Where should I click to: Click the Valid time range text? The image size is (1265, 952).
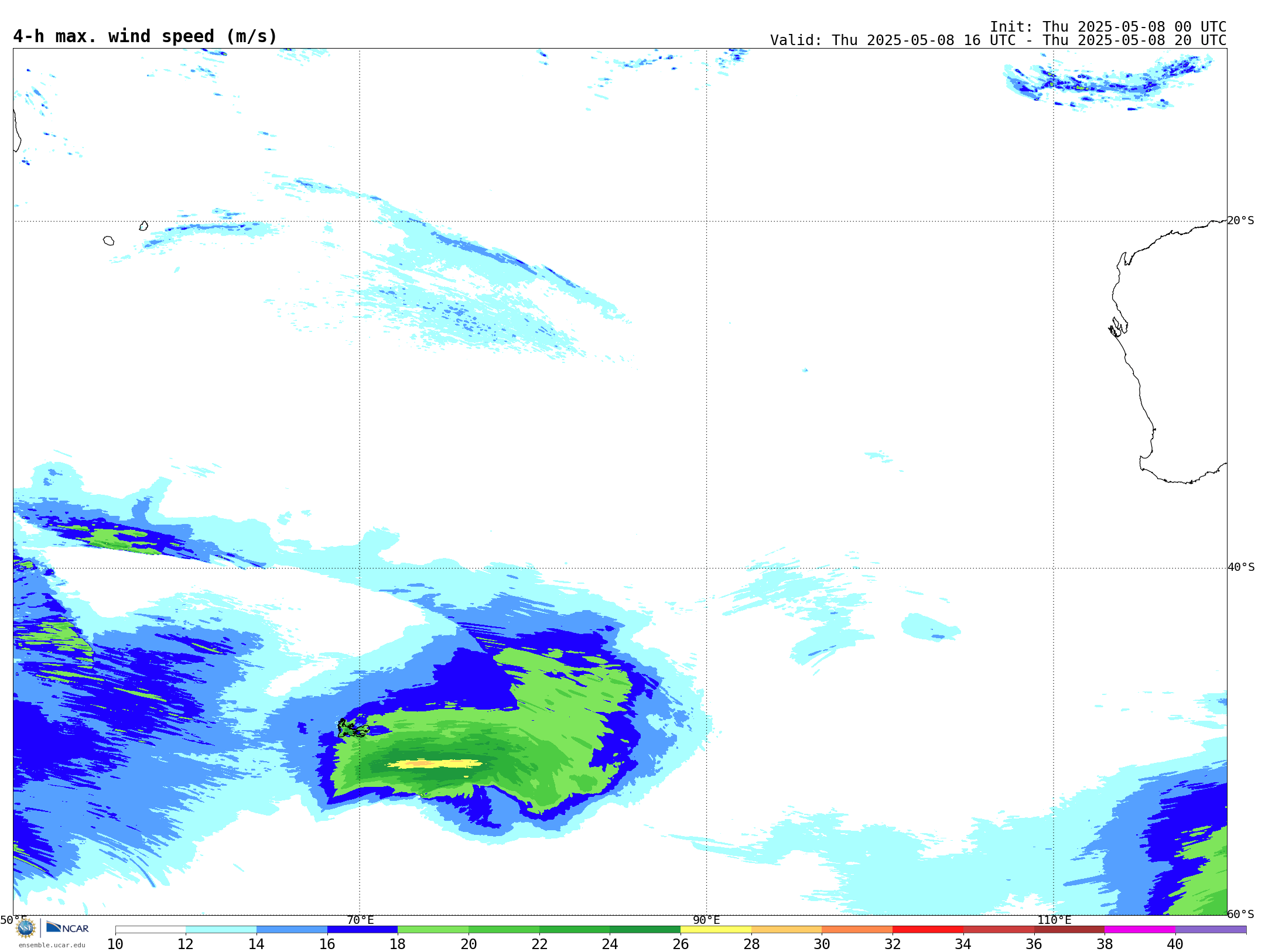point(998,40)
